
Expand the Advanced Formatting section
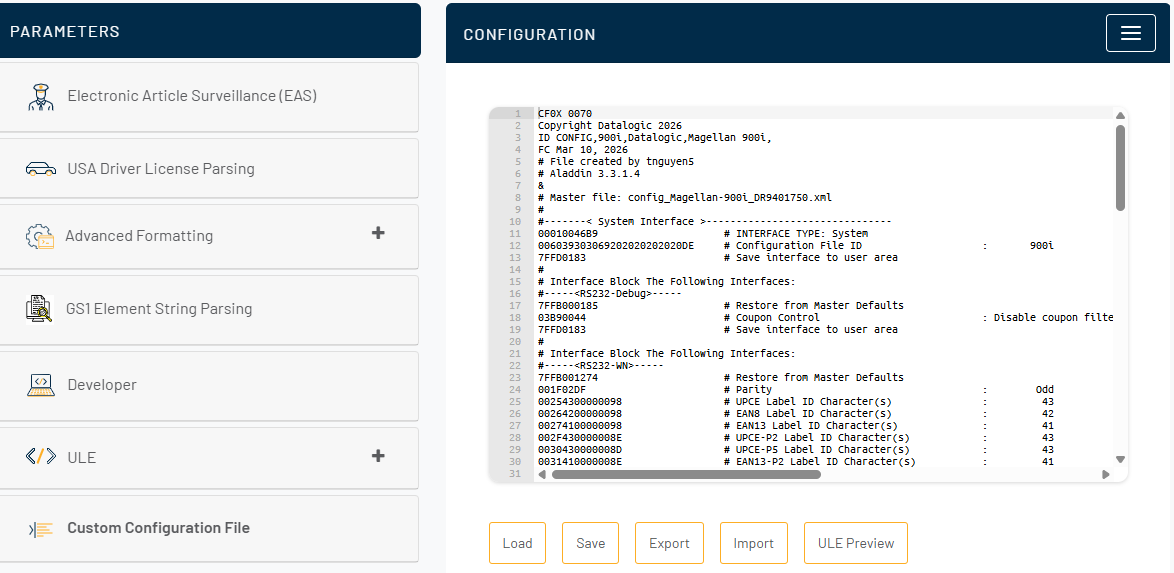[x=378, y=233]
